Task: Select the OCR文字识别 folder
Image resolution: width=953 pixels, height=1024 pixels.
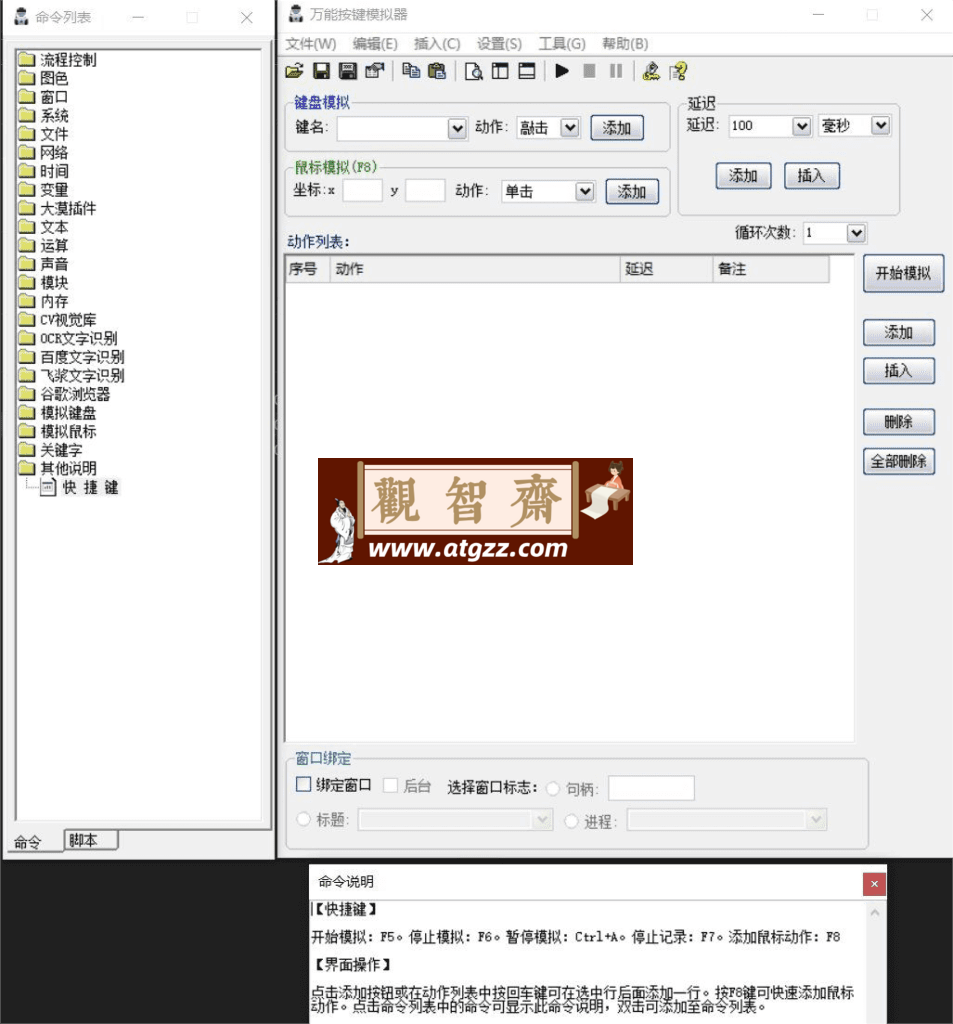Action: click(x=68, y=338)
